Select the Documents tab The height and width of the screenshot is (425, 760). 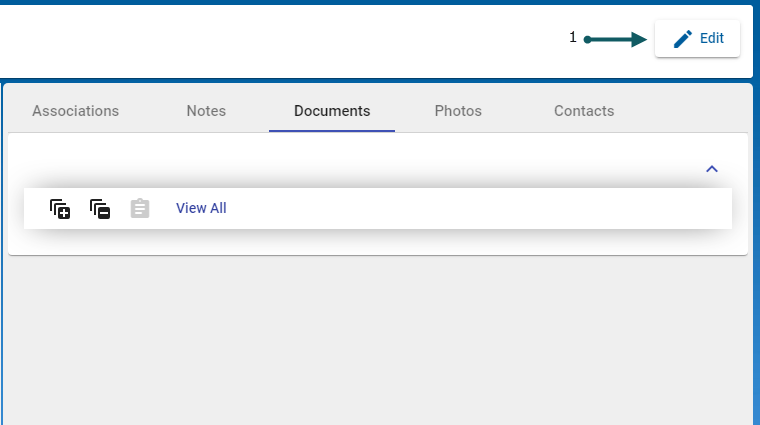[x=332, y=111]
